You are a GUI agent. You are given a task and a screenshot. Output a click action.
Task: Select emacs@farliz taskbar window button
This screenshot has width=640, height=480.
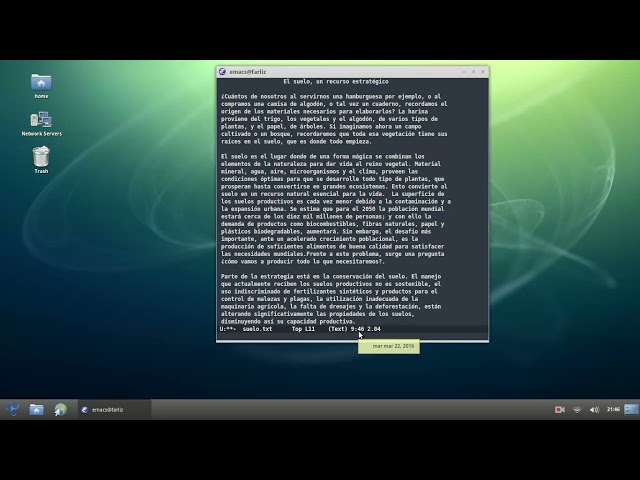tap(114, 409)
